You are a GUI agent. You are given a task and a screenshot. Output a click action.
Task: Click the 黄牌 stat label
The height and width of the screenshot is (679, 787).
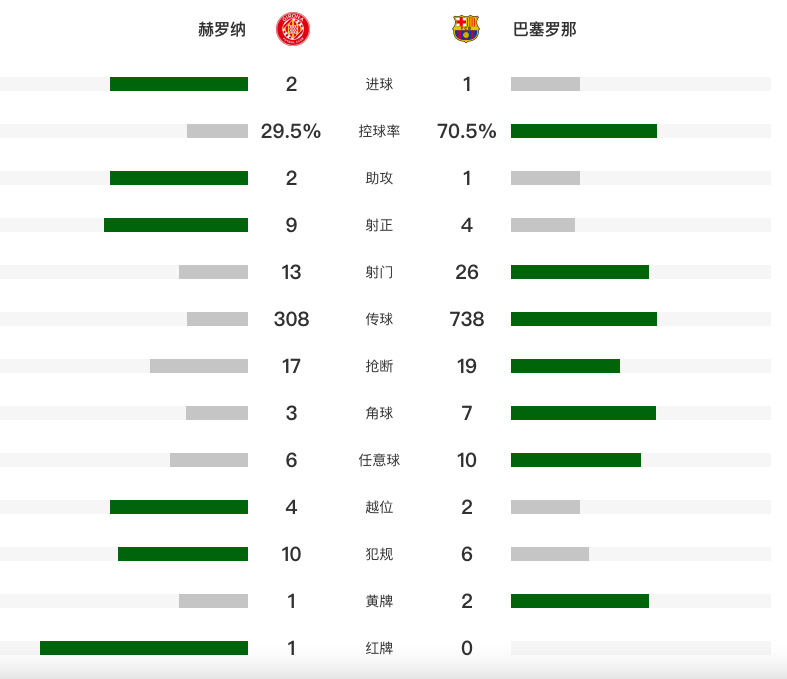tap(379, 601)
